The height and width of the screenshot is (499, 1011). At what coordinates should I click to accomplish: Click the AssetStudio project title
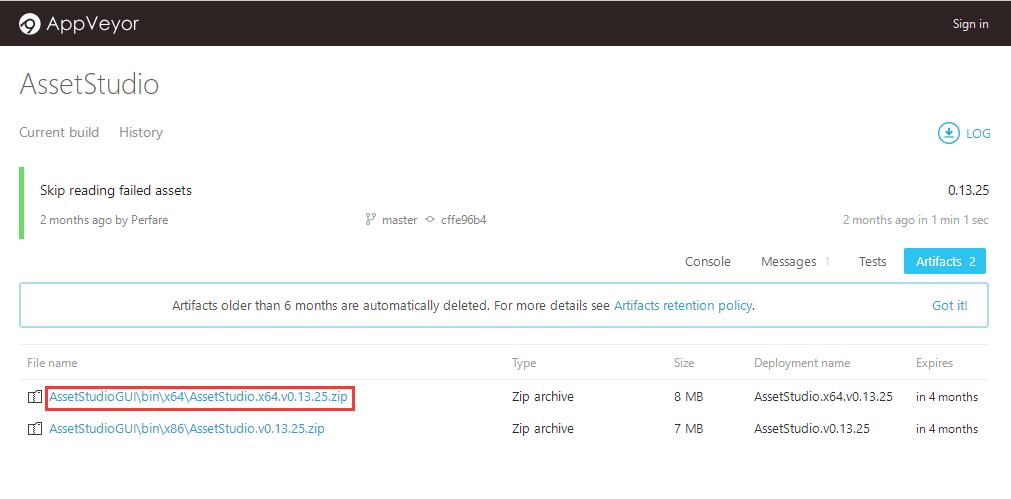click(89, 84)
